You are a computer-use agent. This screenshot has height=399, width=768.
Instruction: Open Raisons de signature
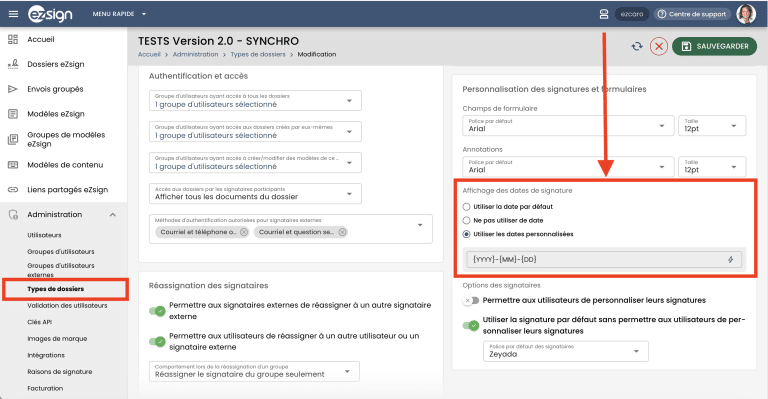(x=60, y=372)
